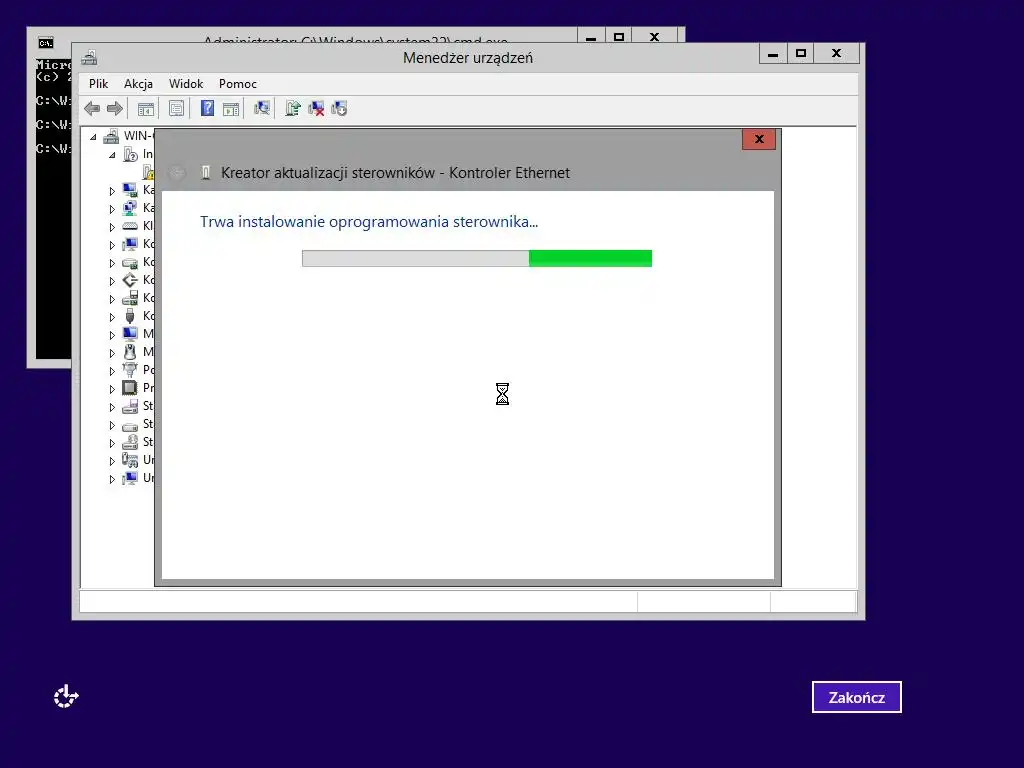Select the display adapters icon in tree
1024x768 pixels.
click(x=130, y=190)
